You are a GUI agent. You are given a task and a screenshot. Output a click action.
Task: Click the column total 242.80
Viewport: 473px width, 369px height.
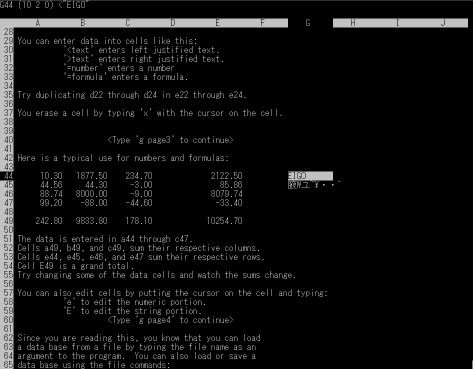(49, 221)
